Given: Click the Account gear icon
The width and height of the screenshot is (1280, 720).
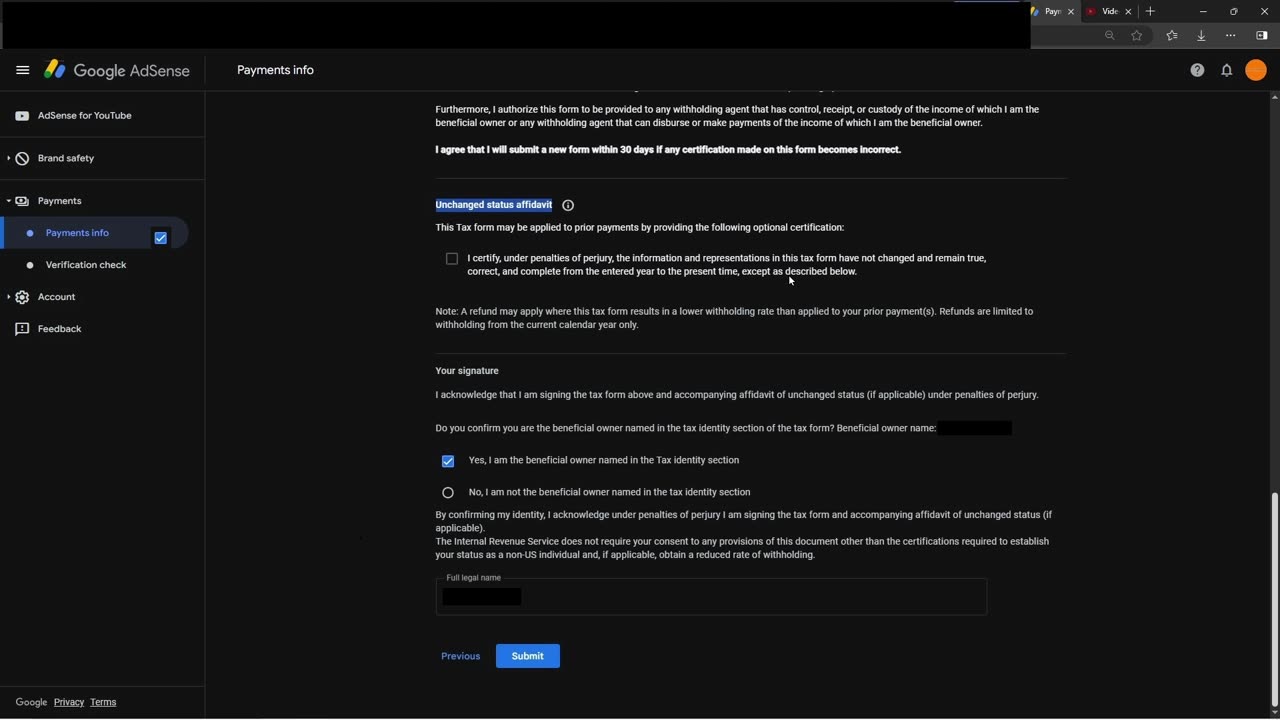Looking at the screenshot, I should tap(22, 297).
